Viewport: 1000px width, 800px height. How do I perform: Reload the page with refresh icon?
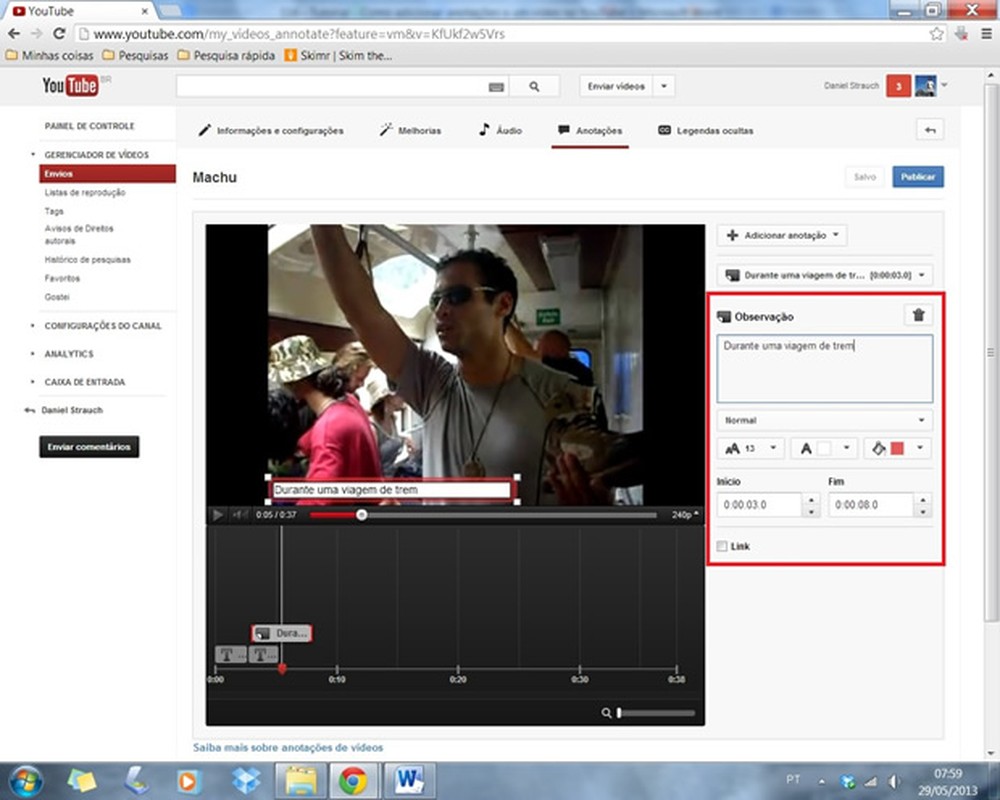(59, 34)
